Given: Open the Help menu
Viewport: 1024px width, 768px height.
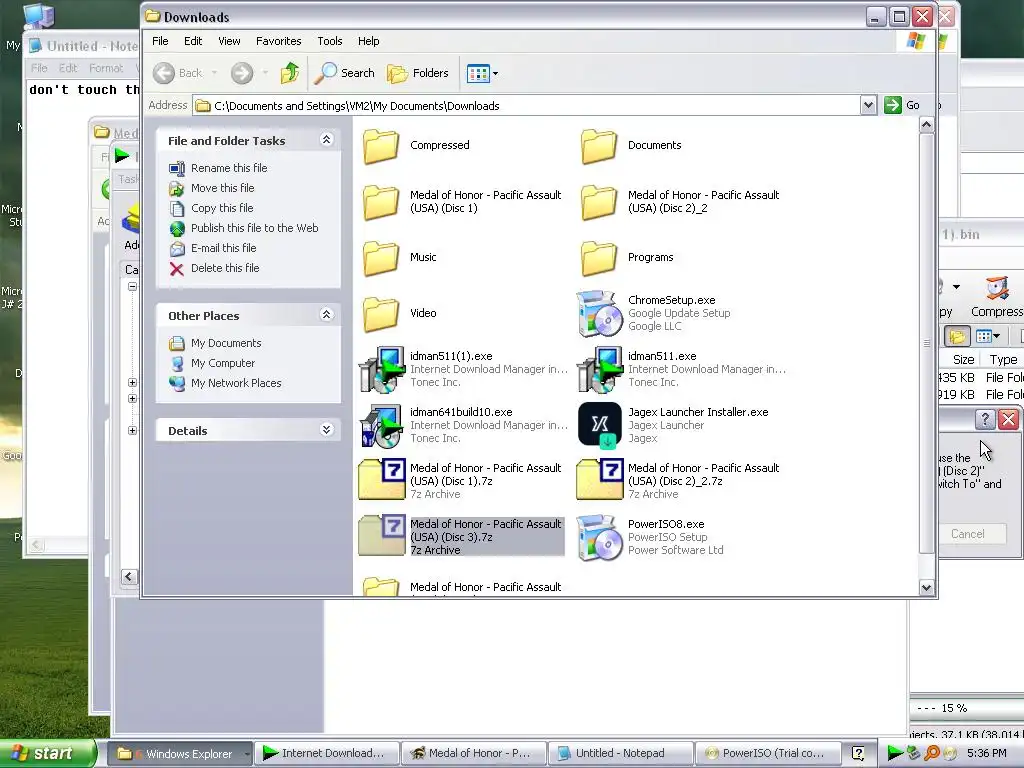Looking at the screenshot, I should [368, 41].
